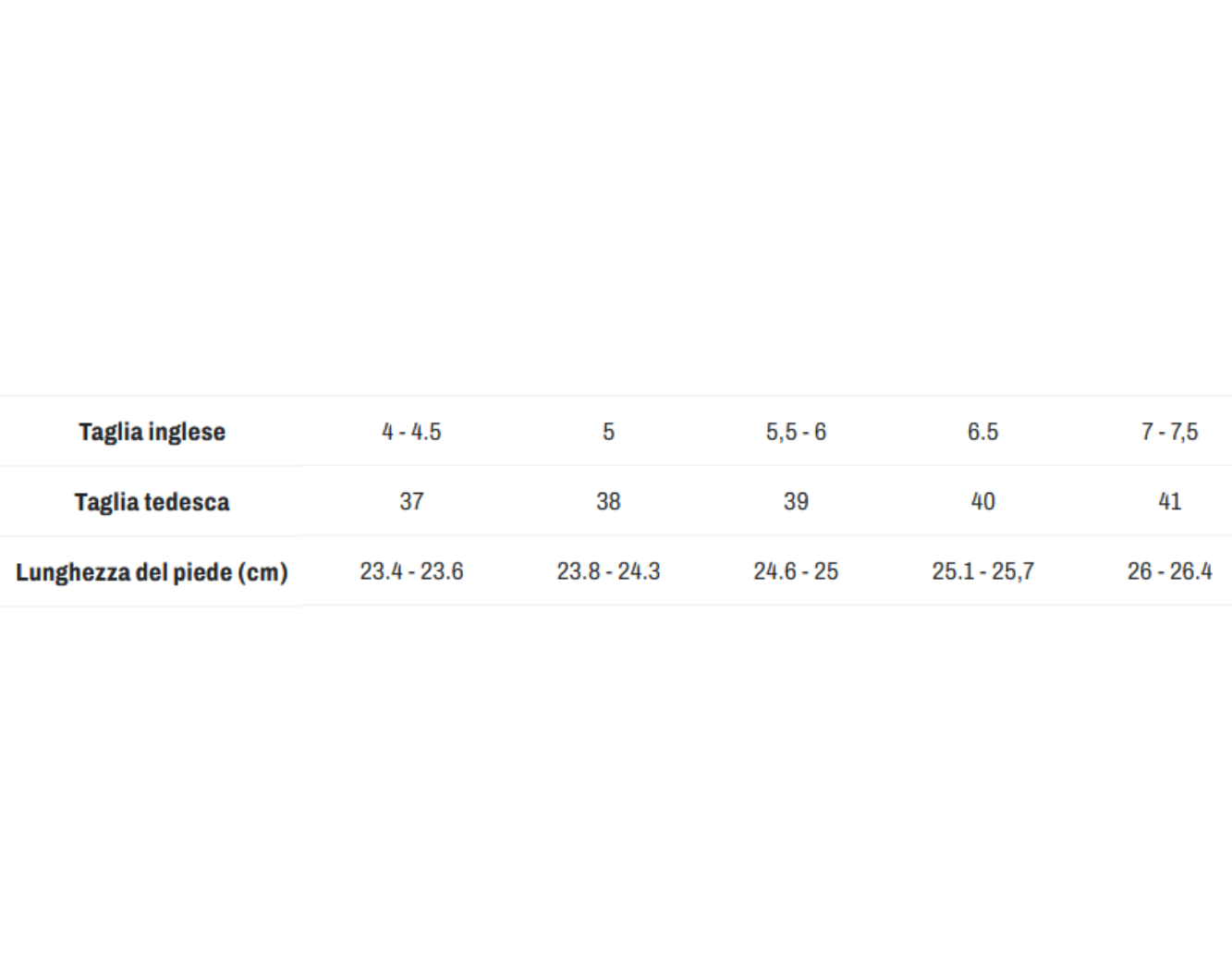The width and height of the screenshot is (1232, 980).
Task: Click the Taglia inglese row header
Action: (x=152, y=432)
